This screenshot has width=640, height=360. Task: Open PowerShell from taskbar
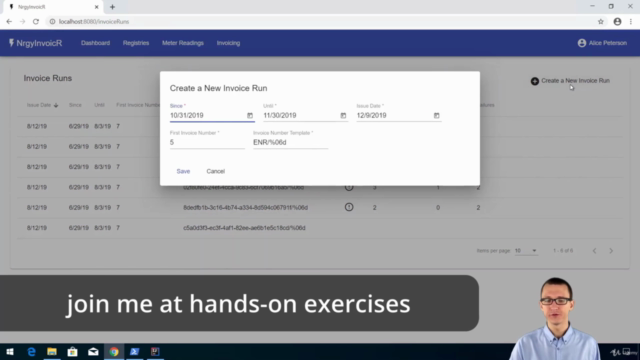[134, 351]
